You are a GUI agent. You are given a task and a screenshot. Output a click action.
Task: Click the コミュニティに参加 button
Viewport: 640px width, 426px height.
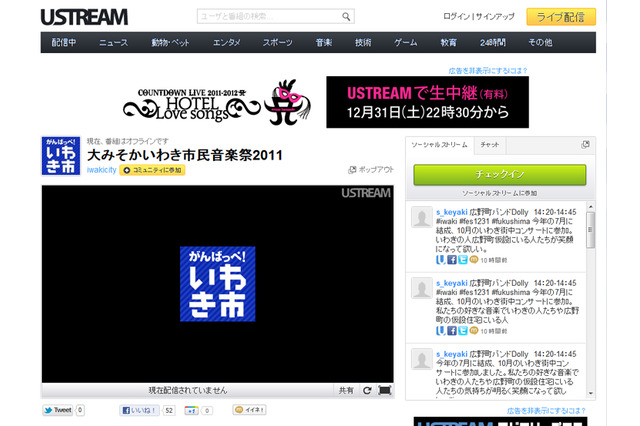coord(152,170)
